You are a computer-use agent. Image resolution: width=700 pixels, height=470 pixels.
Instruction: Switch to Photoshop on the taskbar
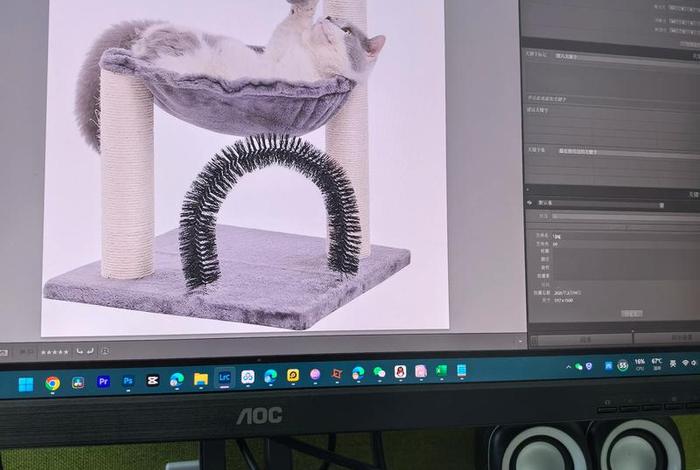click(128, 381)
